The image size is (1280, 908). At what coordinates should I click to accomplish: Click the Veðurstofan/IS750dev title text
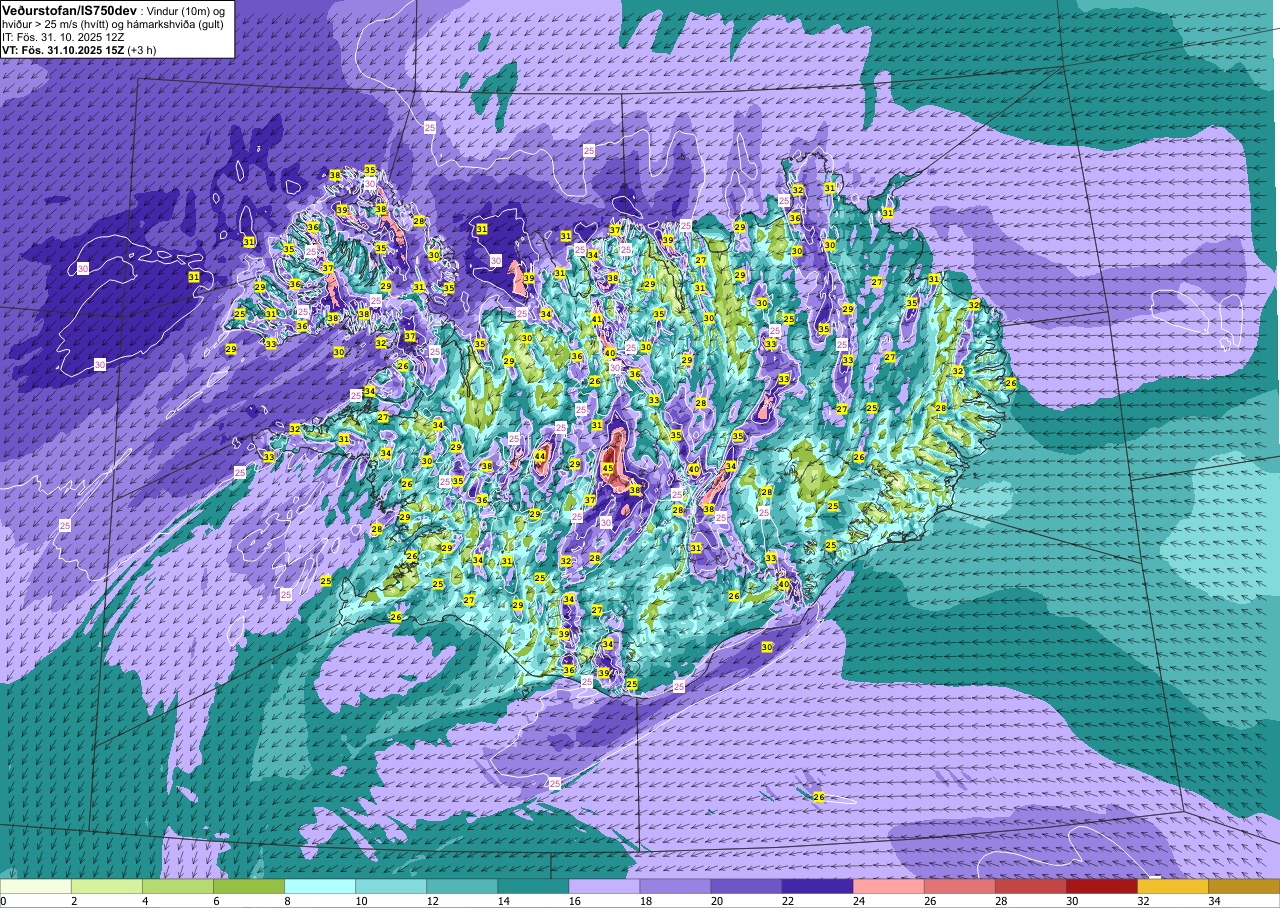70,10
